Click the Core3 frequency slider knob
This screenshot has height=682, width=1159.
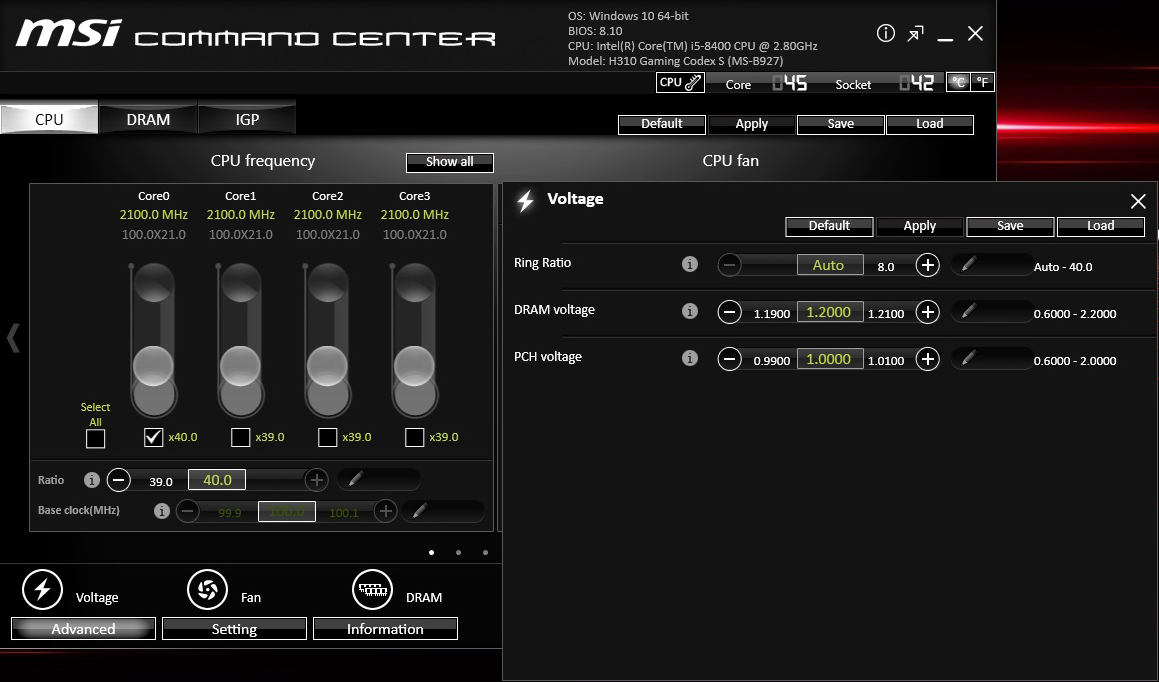(x=415, y=366)
